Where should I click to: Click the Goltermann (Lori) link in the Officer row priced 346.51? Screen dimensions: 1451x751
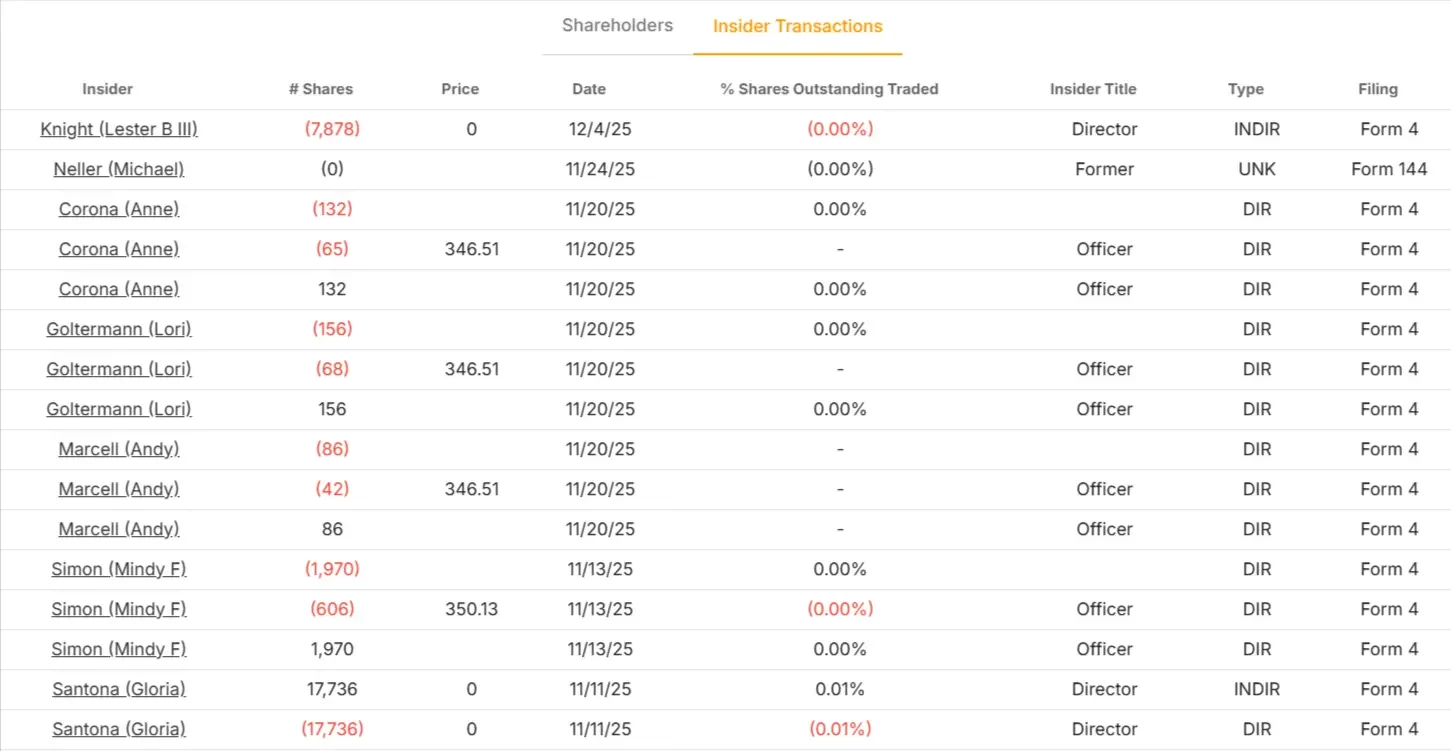118,369
